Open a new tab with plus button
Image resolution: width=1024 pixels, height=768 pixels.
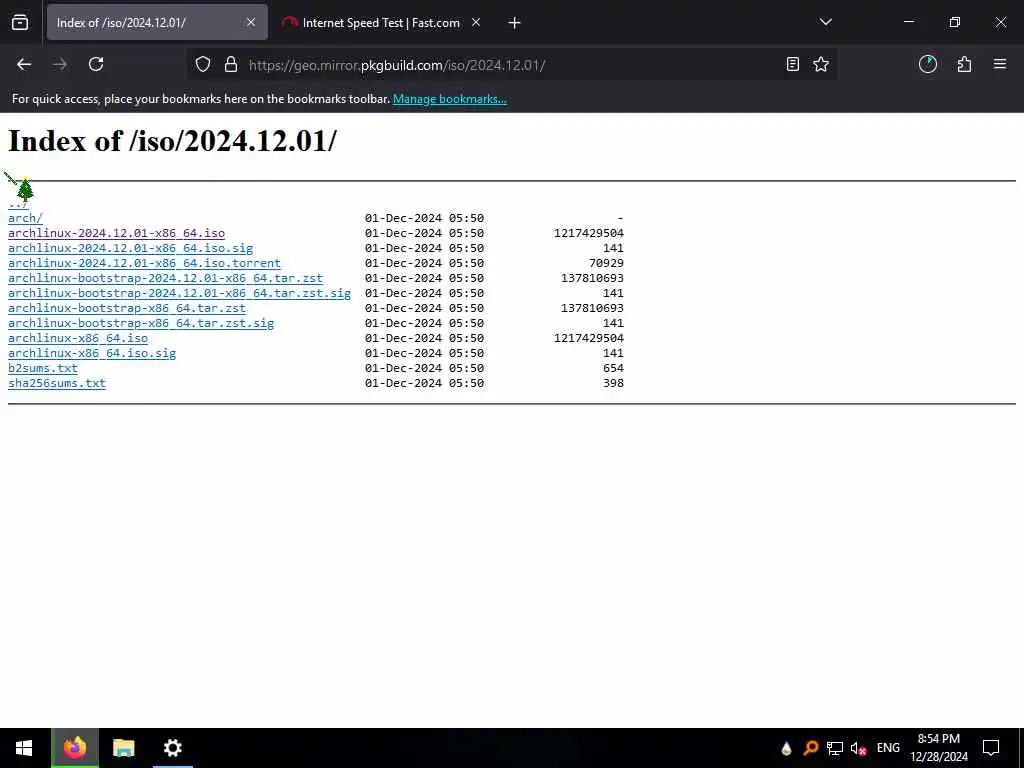tap(515, 23)
